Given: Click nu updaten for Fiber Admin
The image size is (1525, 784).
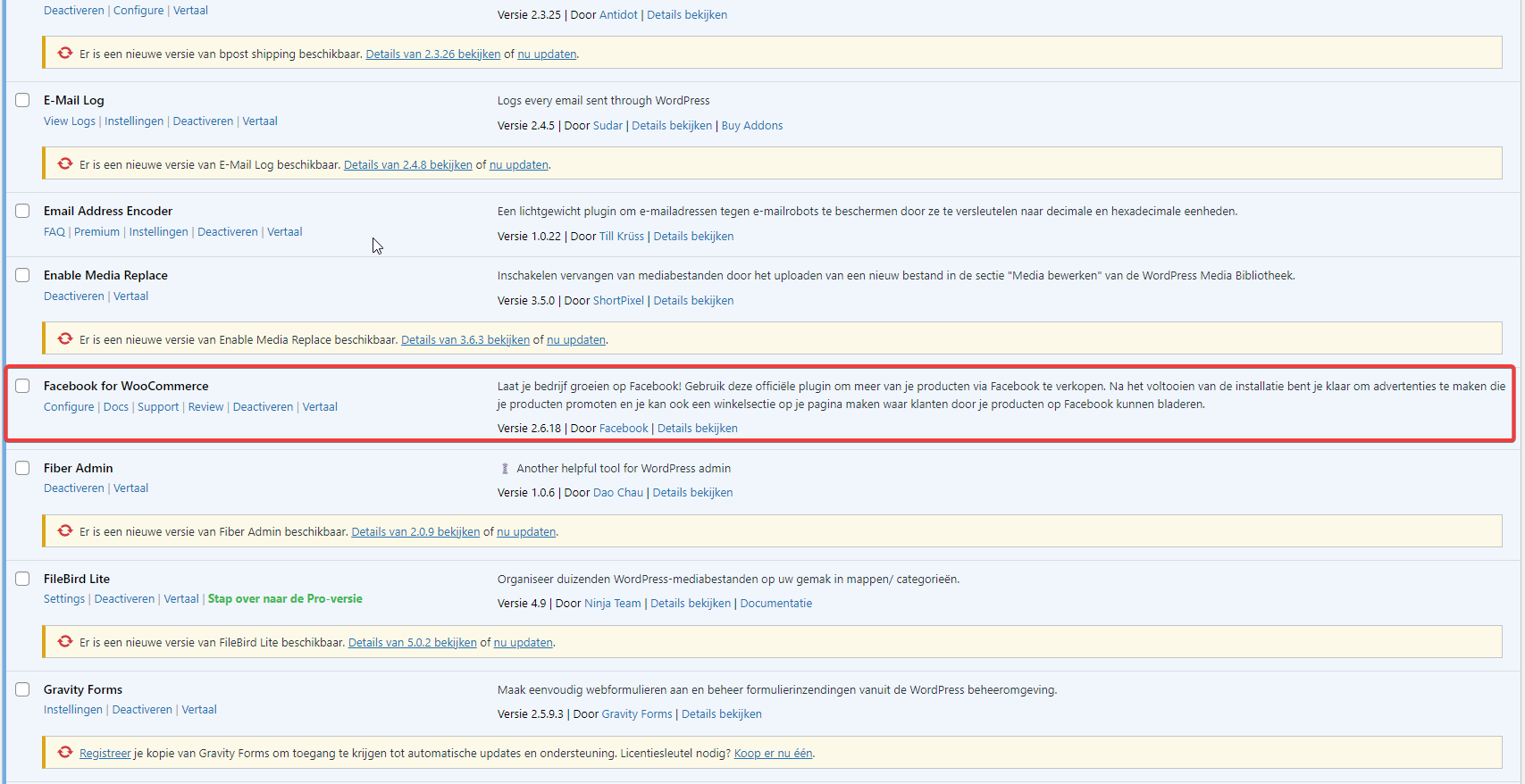Looking at the screenshot, I should coord(526,532).
